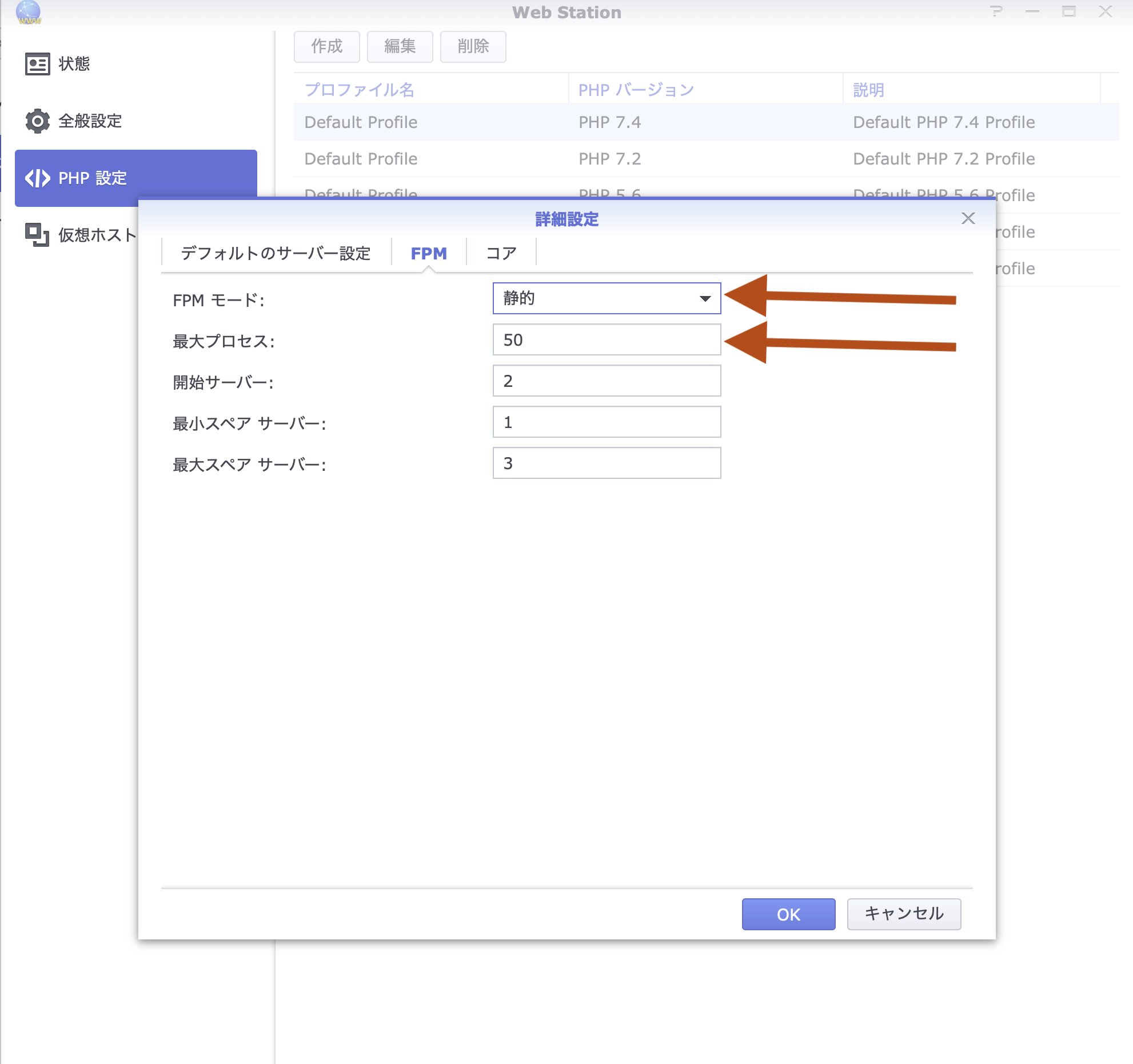Focus the 最大スペア サーバー field
Viewport: 1133px width, 1064px height.
coord(606,463)
